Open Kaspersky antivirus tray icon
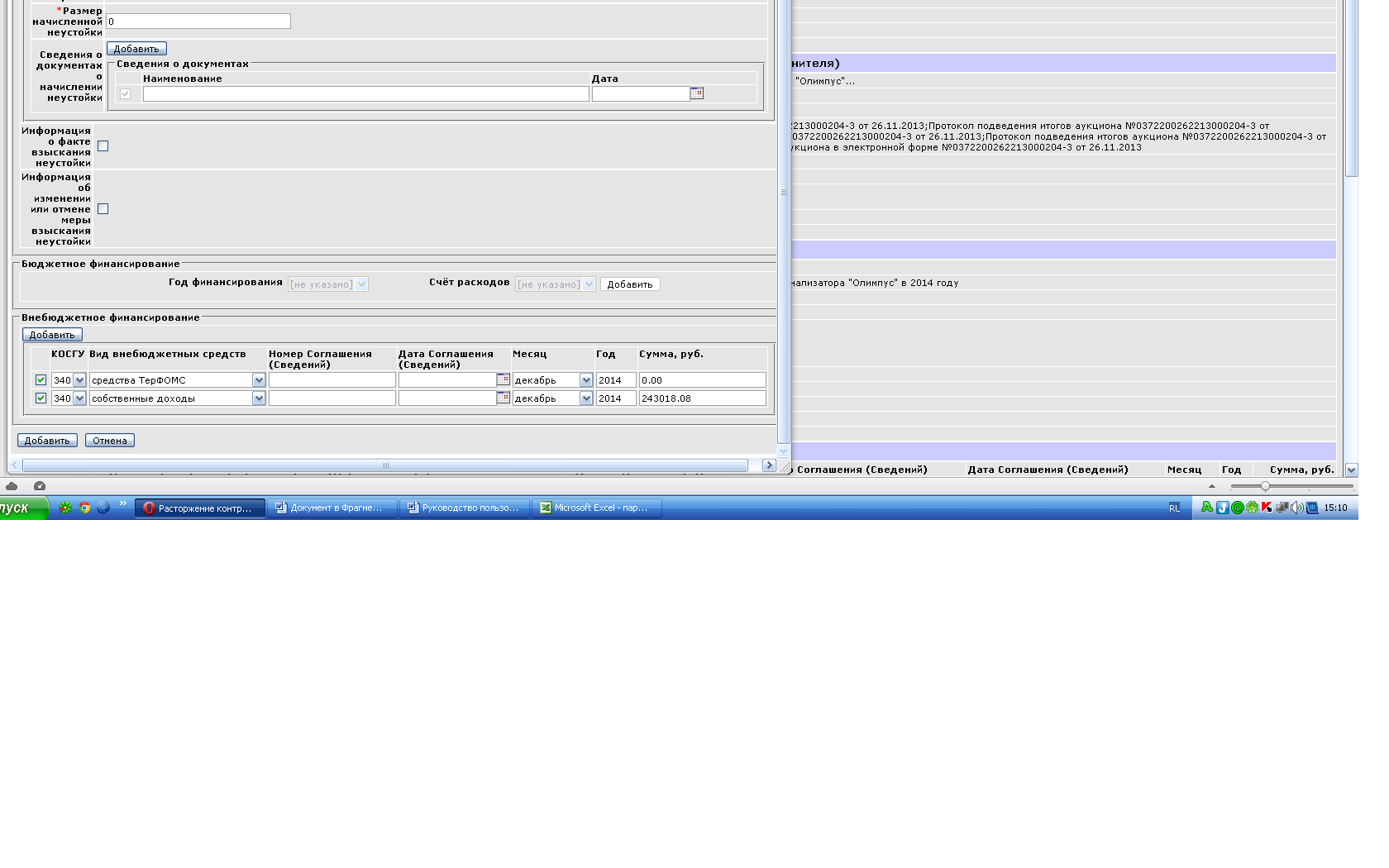The height and width of the screenshot is (868, 1389). pyautogui.click(x=1267, y=508)
